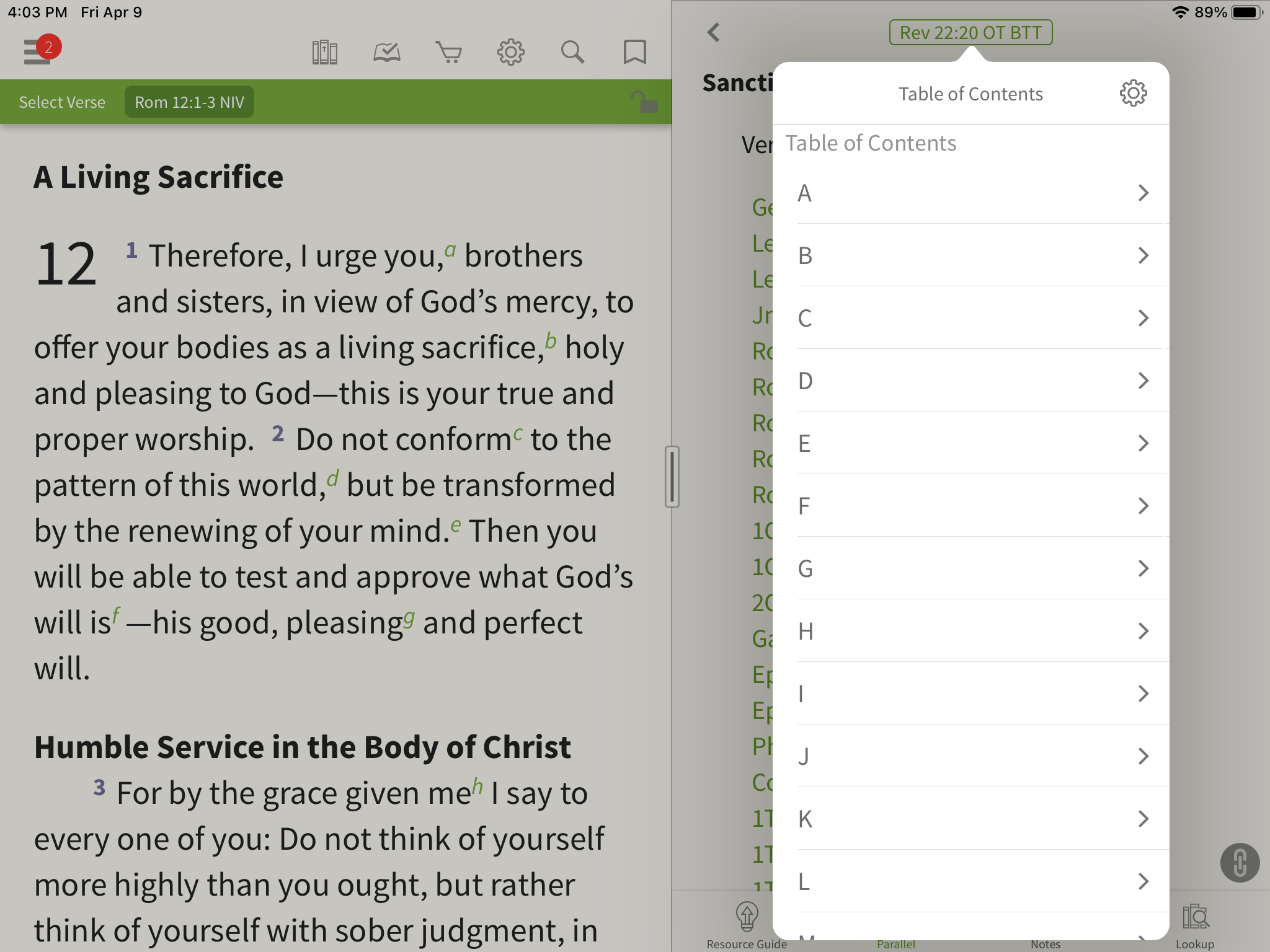Tap Select Verse button

coord(62,102)
